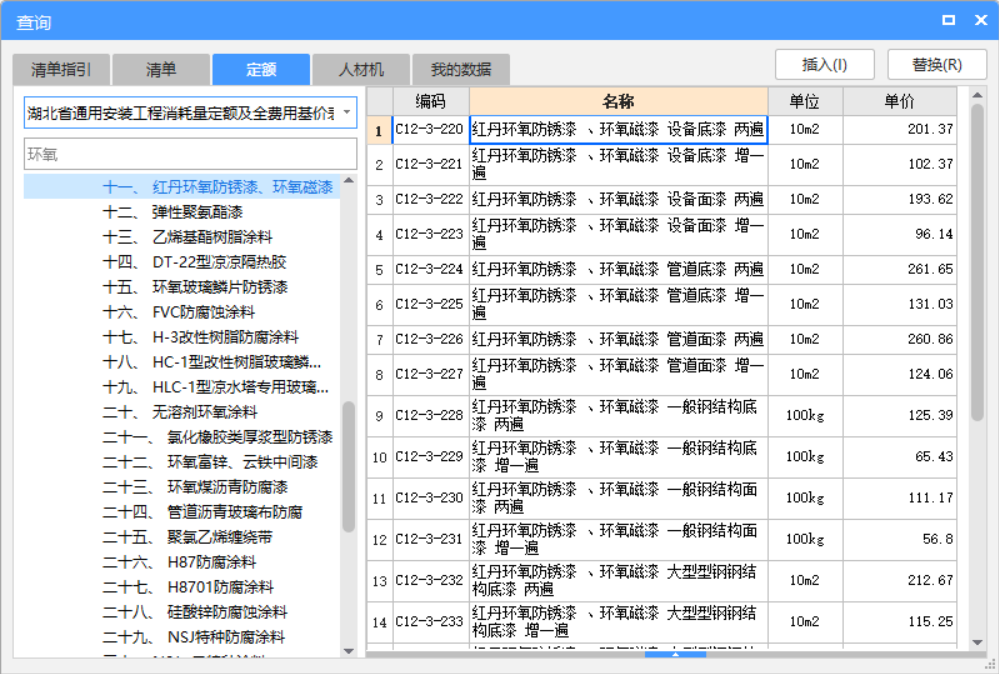The height and width of the screenshot is (674, 999).
Task: Click the 替换(R) button
Action: coord(937,64)
